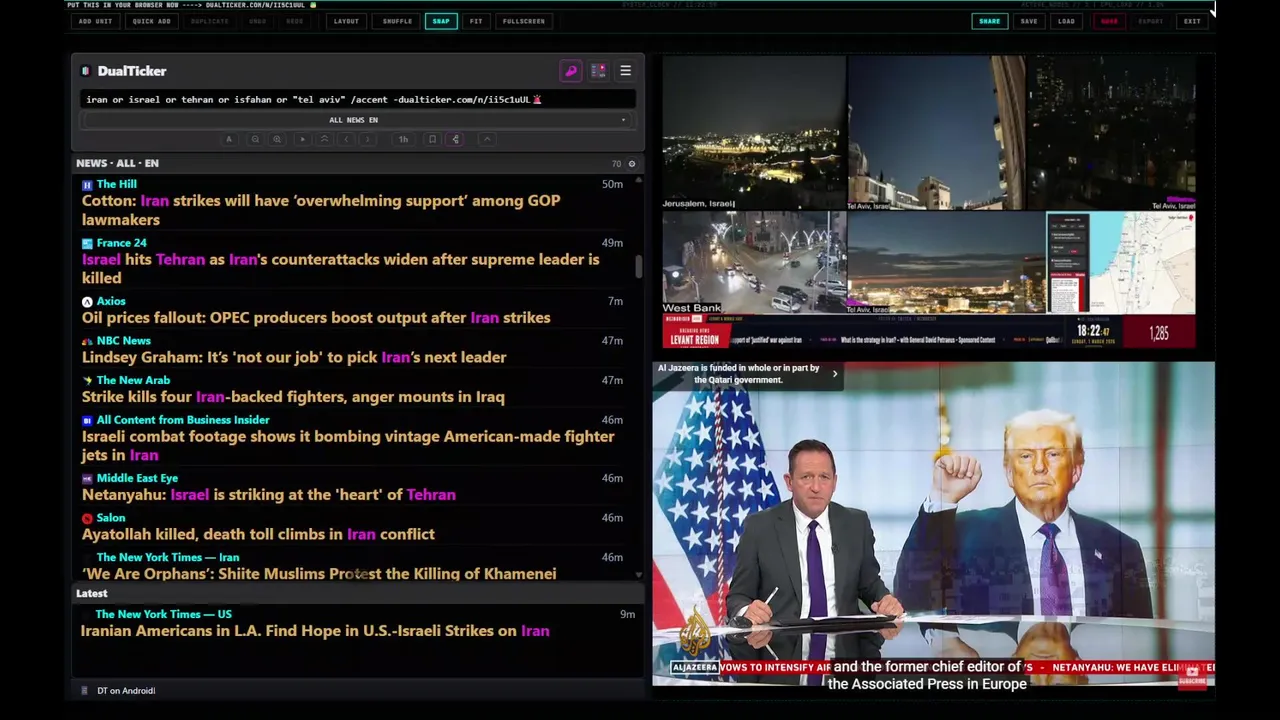Click the news list scrollbar thumb
Screen dimensions: 1280x720
click(x=639, y=267)
